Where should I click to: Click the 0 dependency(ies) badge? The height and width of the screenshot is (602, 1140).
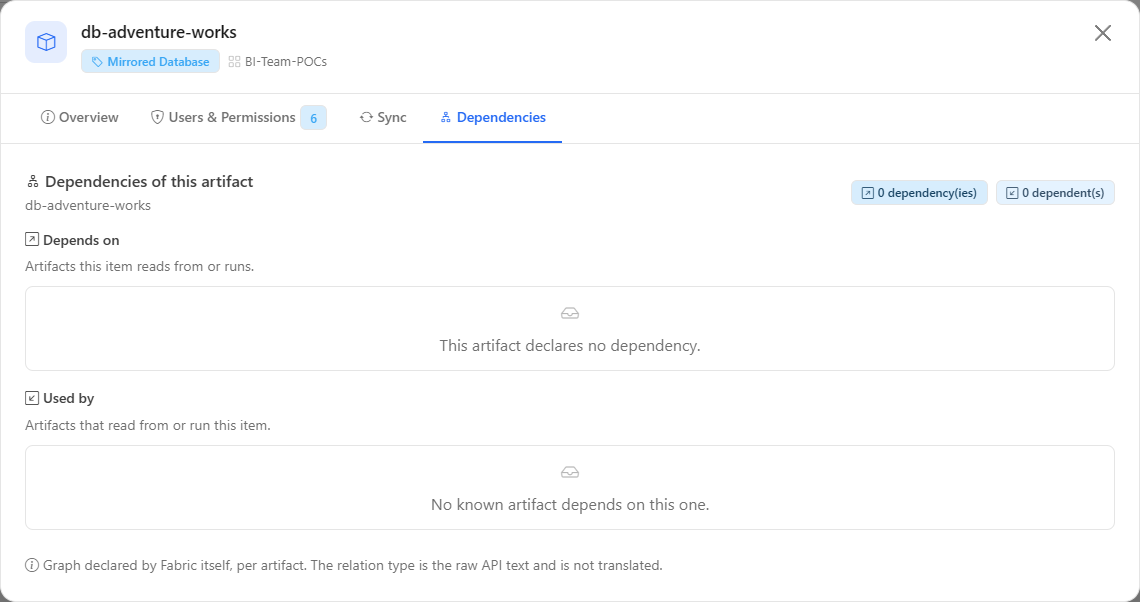tap(919, 193)
